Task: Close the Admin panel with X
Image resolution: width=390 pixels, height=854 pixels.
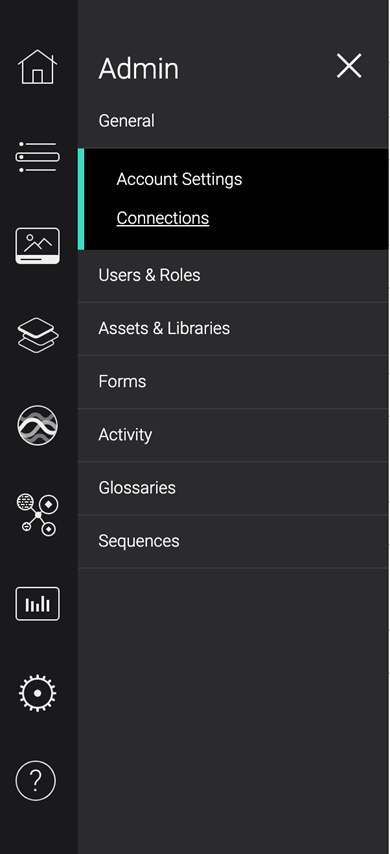Action: tap(349, 66)
